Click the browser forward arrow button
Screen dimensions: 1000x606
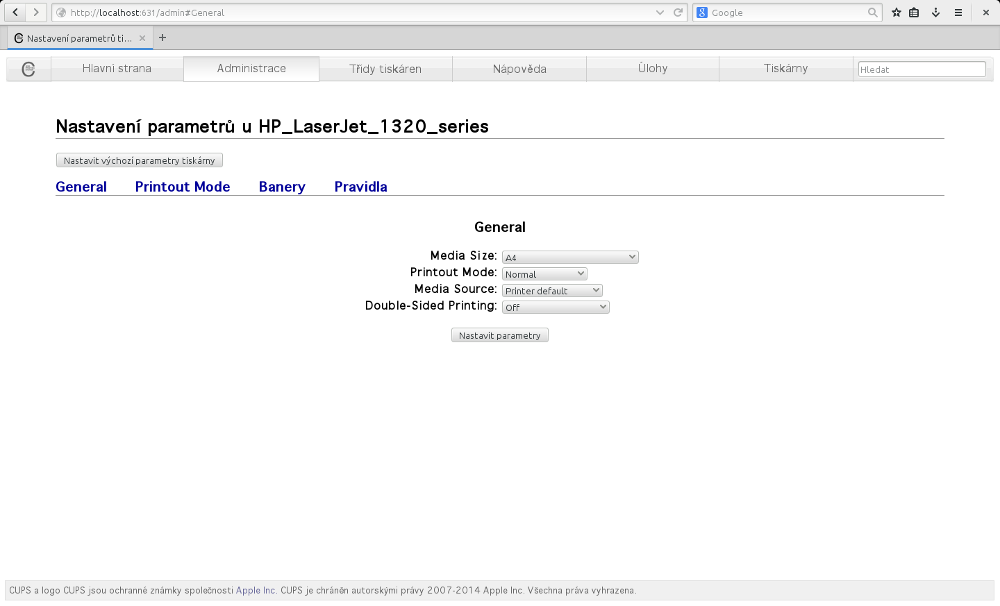tap(36, 12)
